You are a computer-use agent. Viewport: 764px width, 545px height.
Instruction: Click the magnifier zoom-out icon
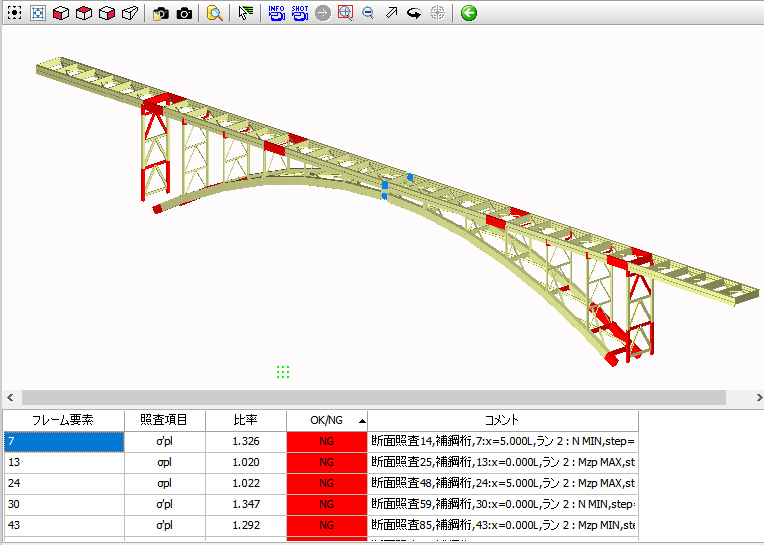click(x=368, y=13)
